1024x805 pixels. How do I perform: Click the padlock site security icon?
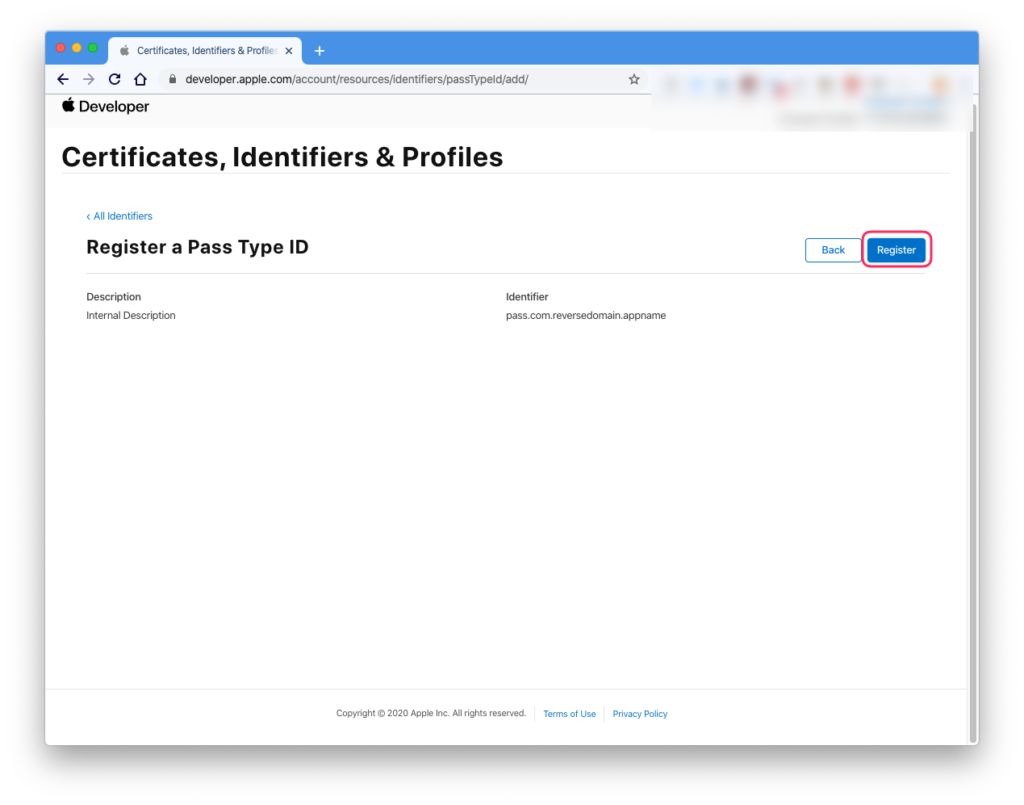(x=172, y=79)
